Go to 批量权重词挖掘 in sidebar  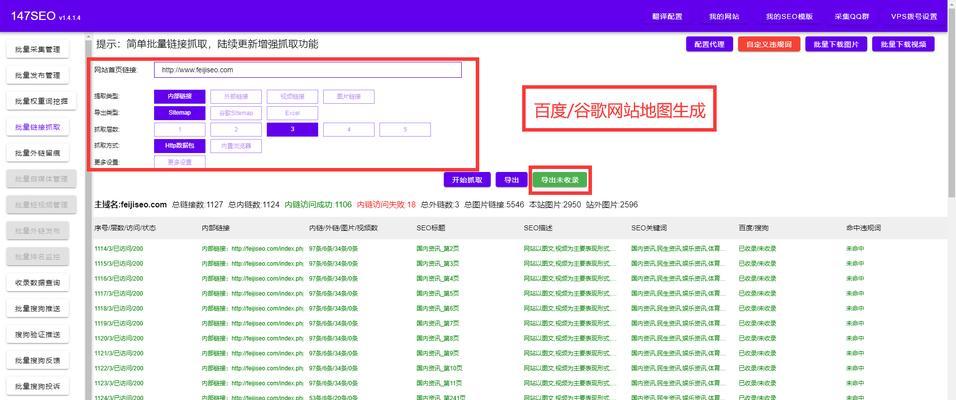tap(41, 101)
